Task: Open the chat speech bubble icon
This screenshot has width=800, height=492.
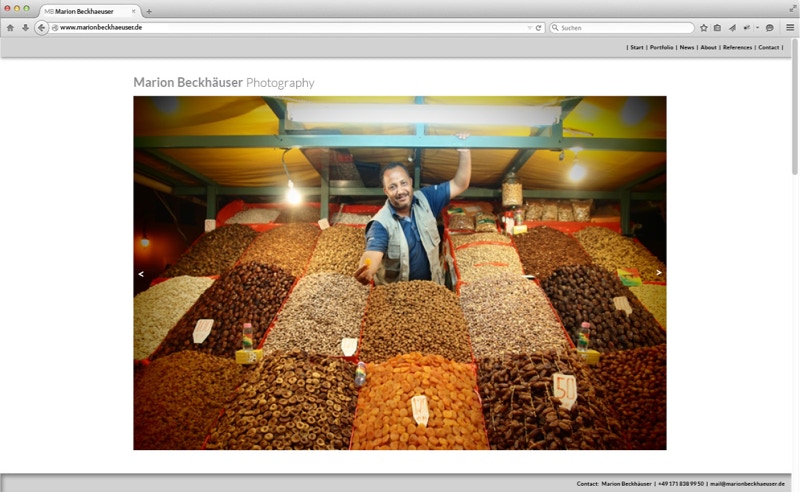Action: tap(770, 28)
